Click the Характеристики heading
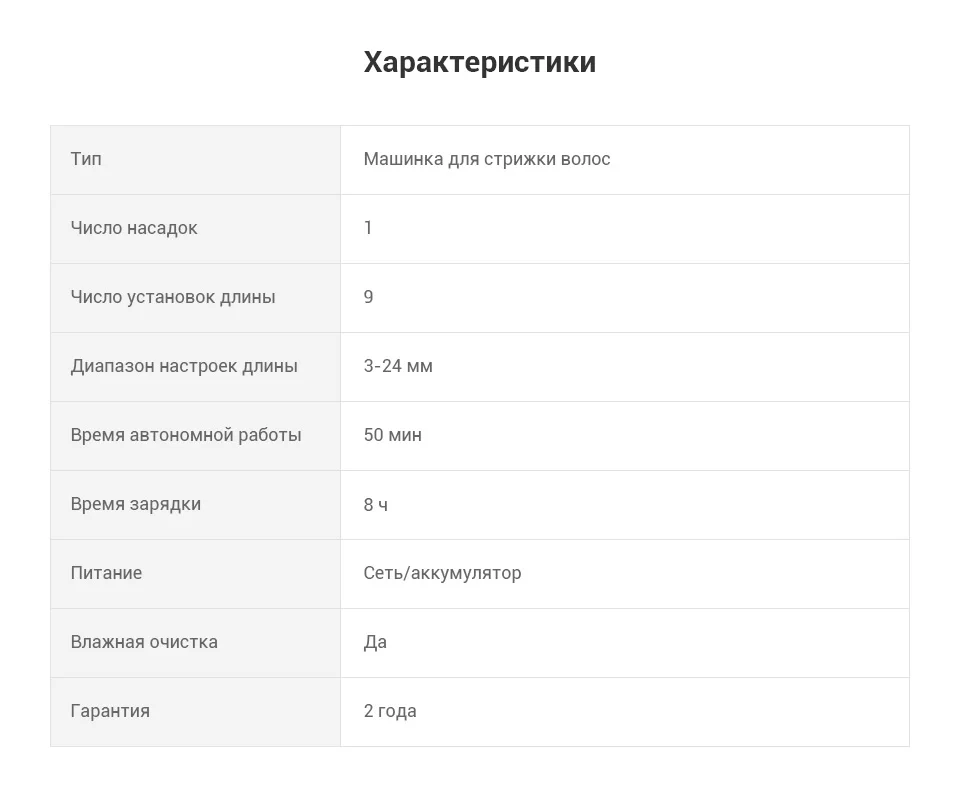This screenshot has width=960, height=796. click(479, 62)
